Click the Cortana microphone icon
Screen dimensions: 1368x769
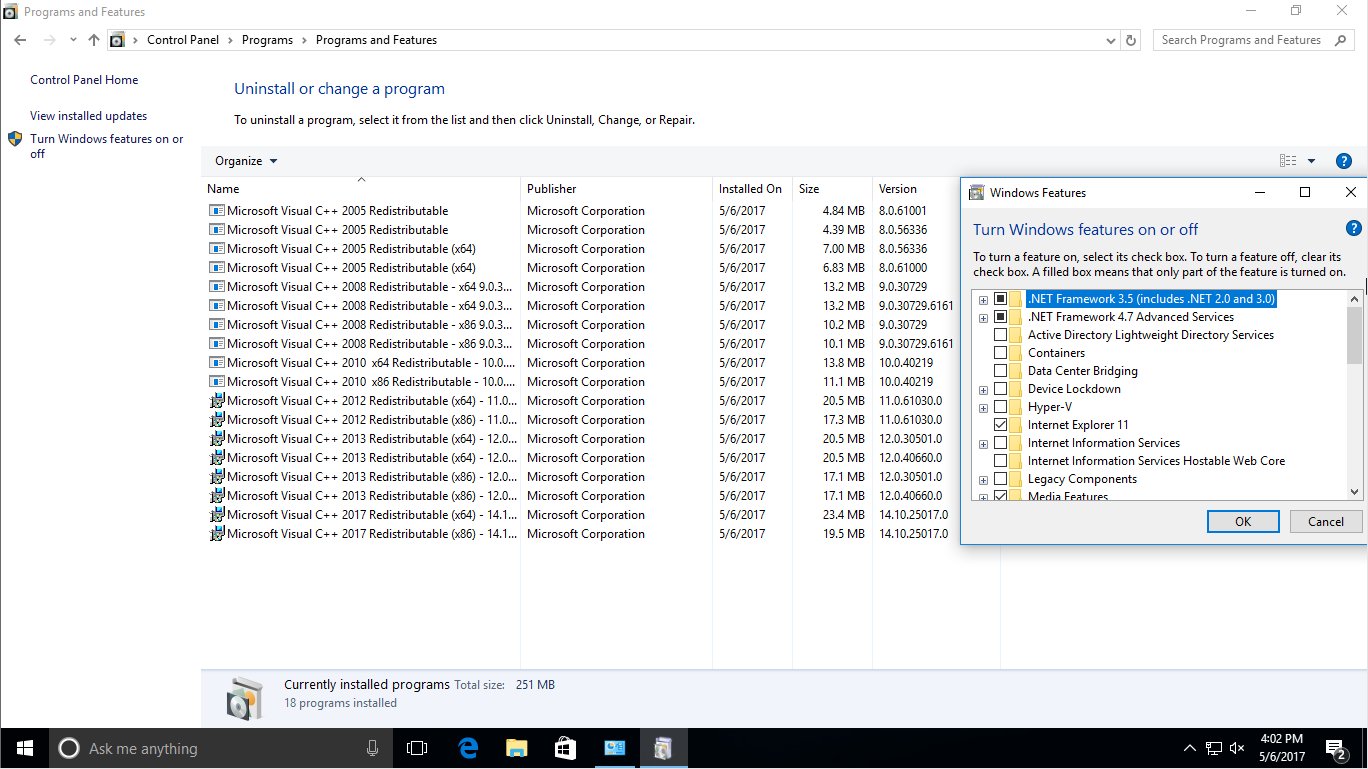[372, 748]
